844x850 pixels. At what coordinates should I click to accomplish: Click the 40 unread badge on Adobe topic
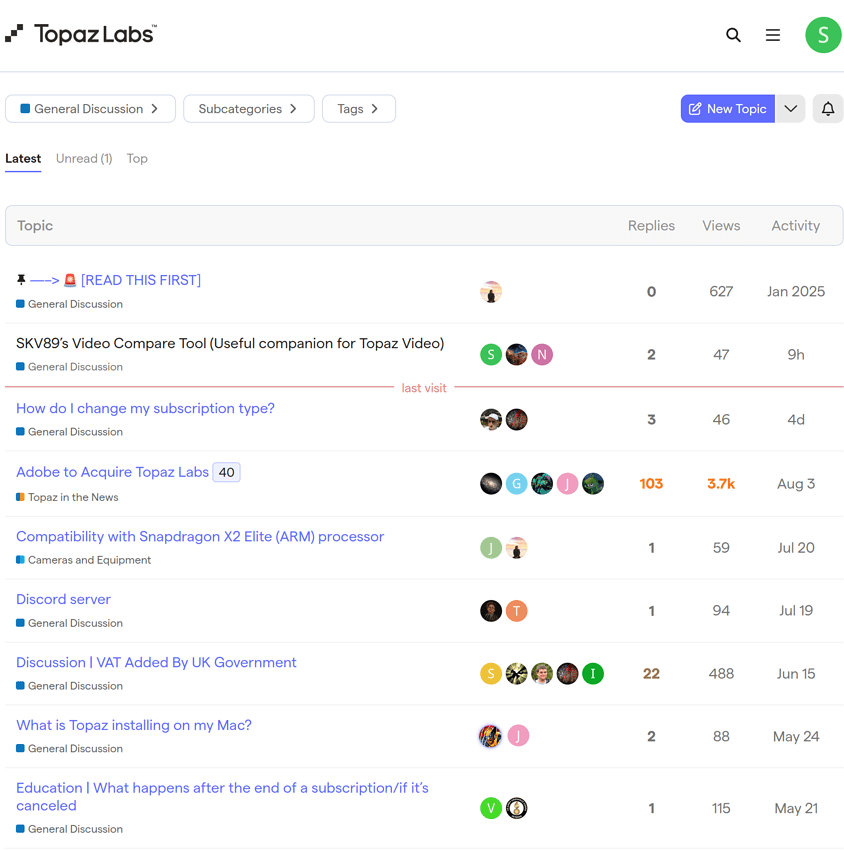(x=226, y=472)
